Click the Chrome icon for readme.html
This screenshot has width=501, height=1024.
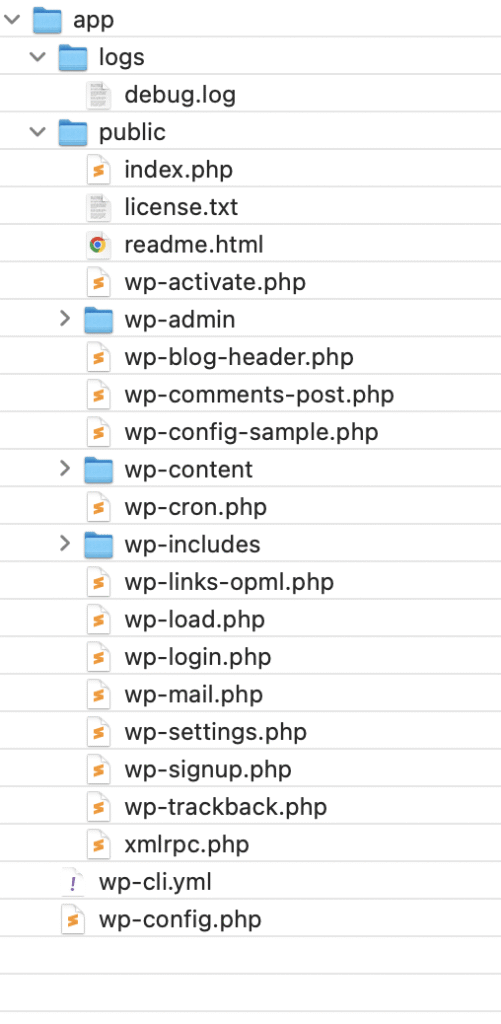coord(98,245)
